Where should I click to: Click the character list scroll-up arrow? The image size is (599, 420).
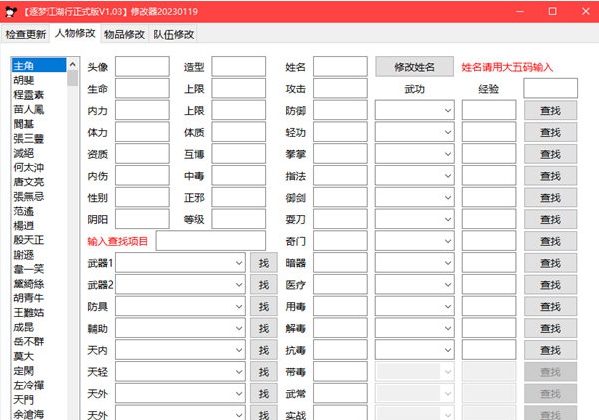pos(73,65)
